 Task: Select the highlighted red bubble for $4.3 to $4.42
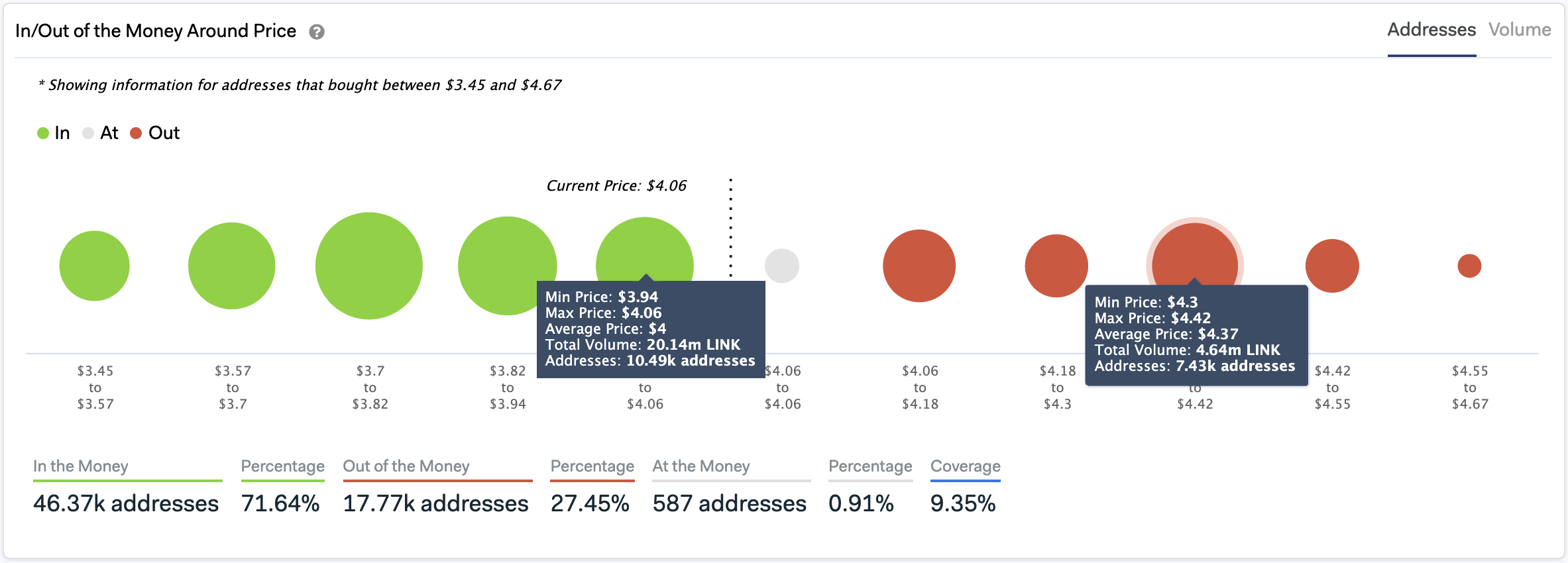pyautogui.click(x=1195, y=255)
